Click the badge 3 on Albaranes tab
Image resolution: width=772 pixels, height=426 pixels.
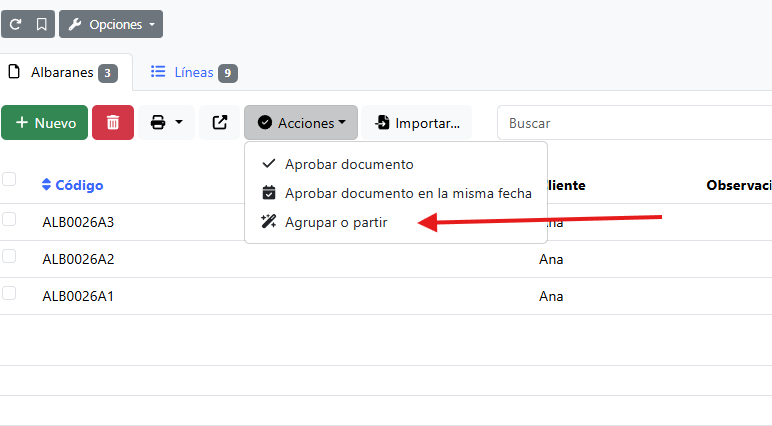108,73
